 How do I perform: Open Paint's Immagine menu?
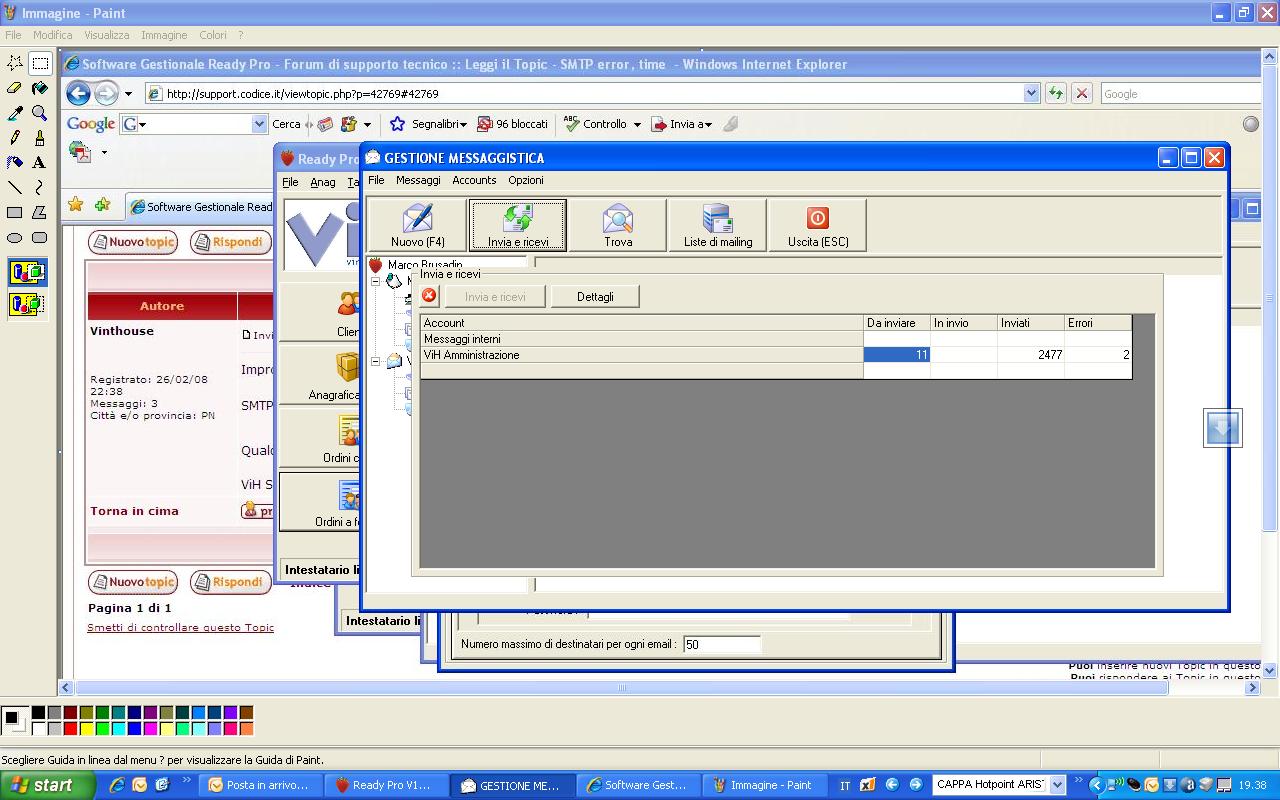click(x=164, y=35)
